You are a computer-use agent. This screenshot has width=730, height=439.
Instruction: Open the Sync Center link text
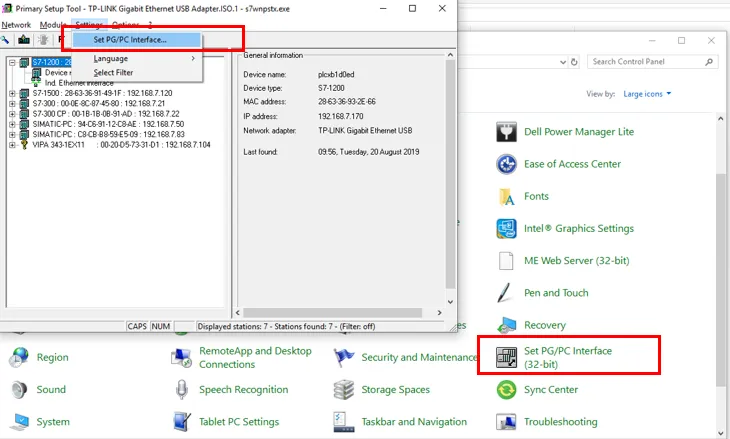551,390
